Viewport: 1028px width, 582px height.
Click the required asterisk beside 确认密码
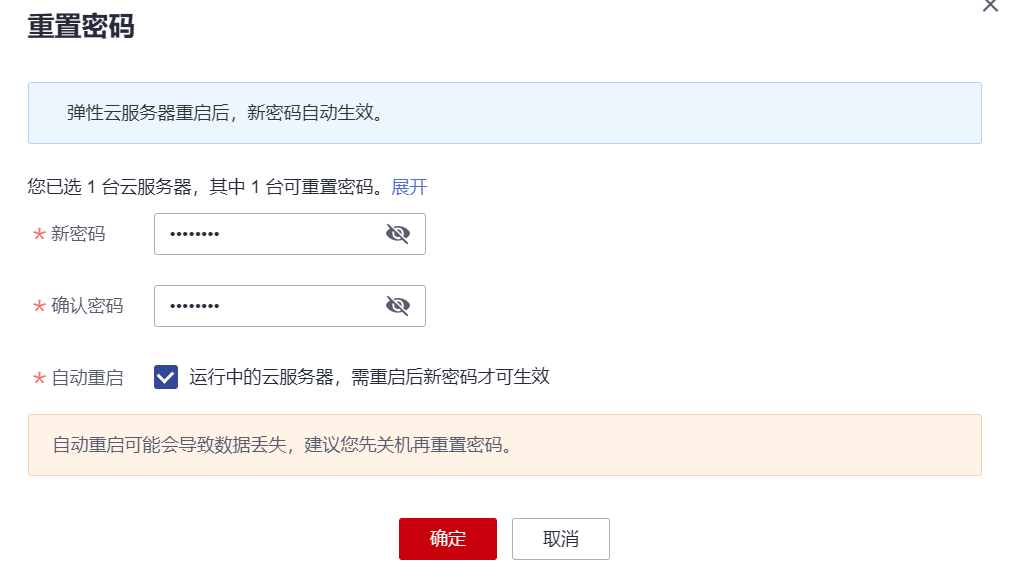click(x=39, y=307)
